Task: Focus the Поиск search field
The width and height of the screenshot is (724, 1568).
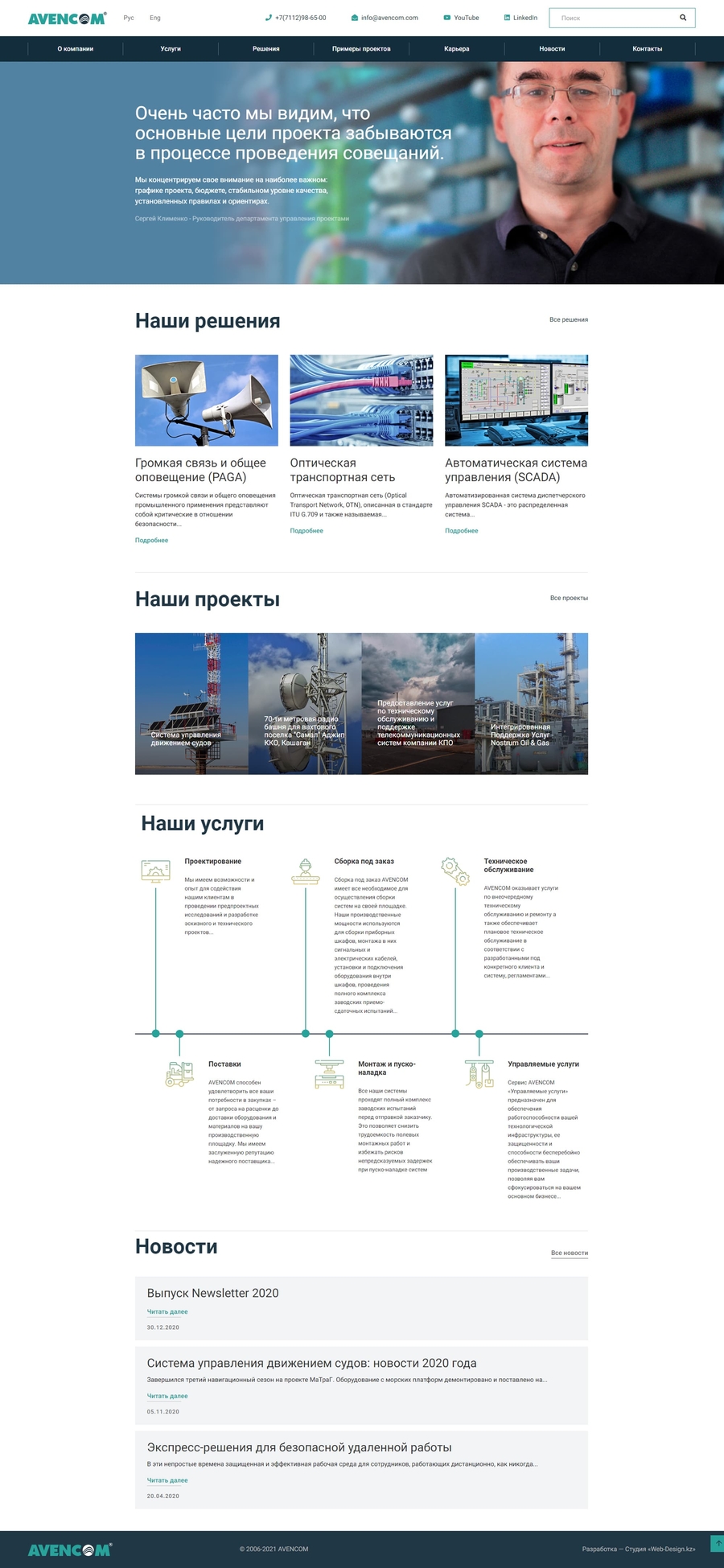Action: coord(613,18)
